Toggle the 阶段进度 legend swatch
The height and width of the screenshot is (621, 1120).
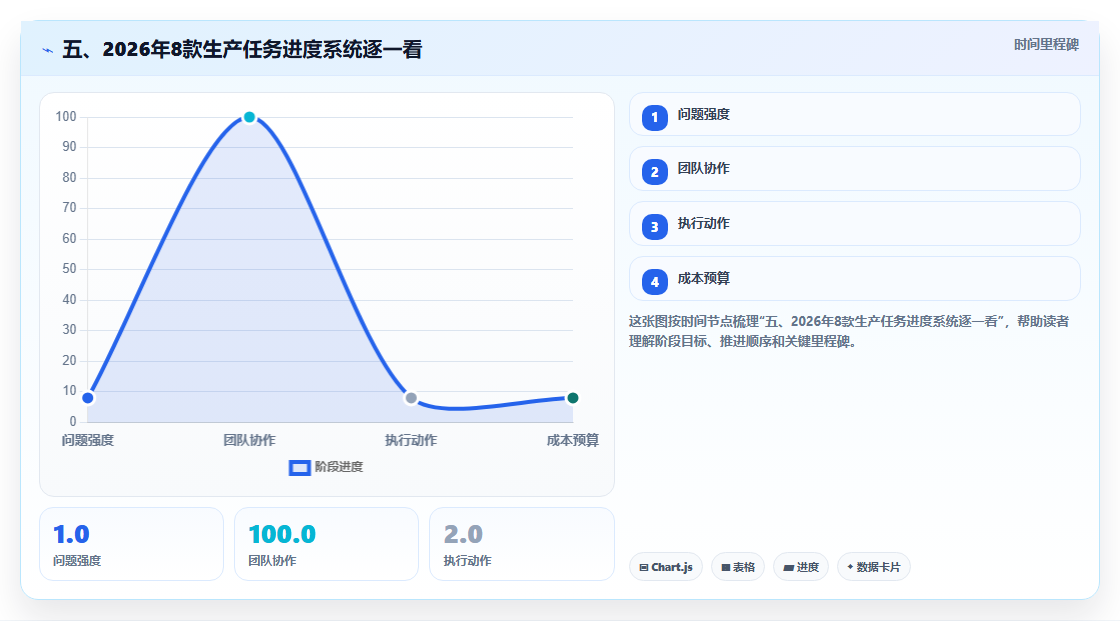[x=299, y=468]
